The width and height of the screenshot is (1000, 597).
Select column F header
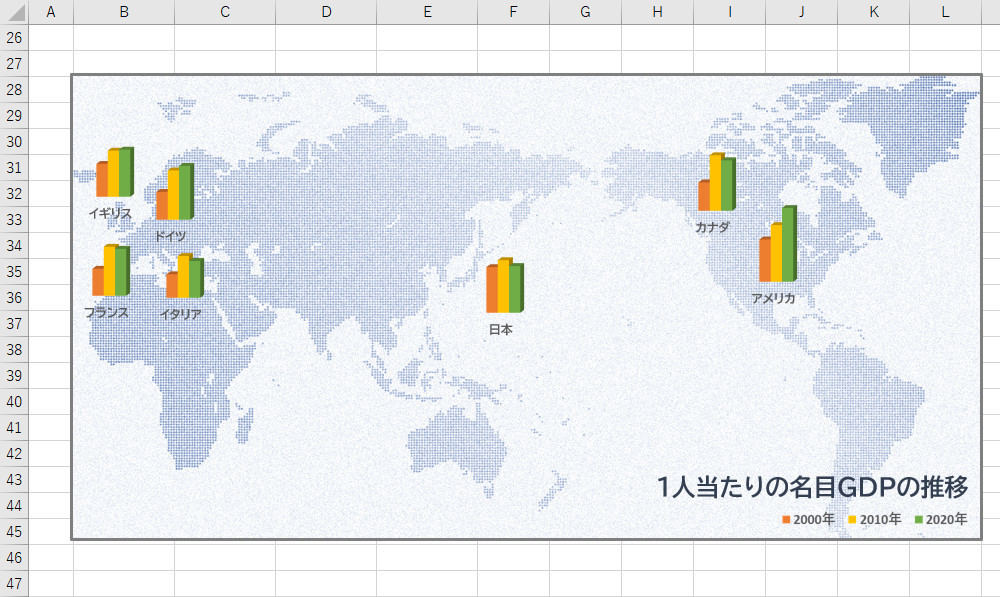[x=513, y=12]
